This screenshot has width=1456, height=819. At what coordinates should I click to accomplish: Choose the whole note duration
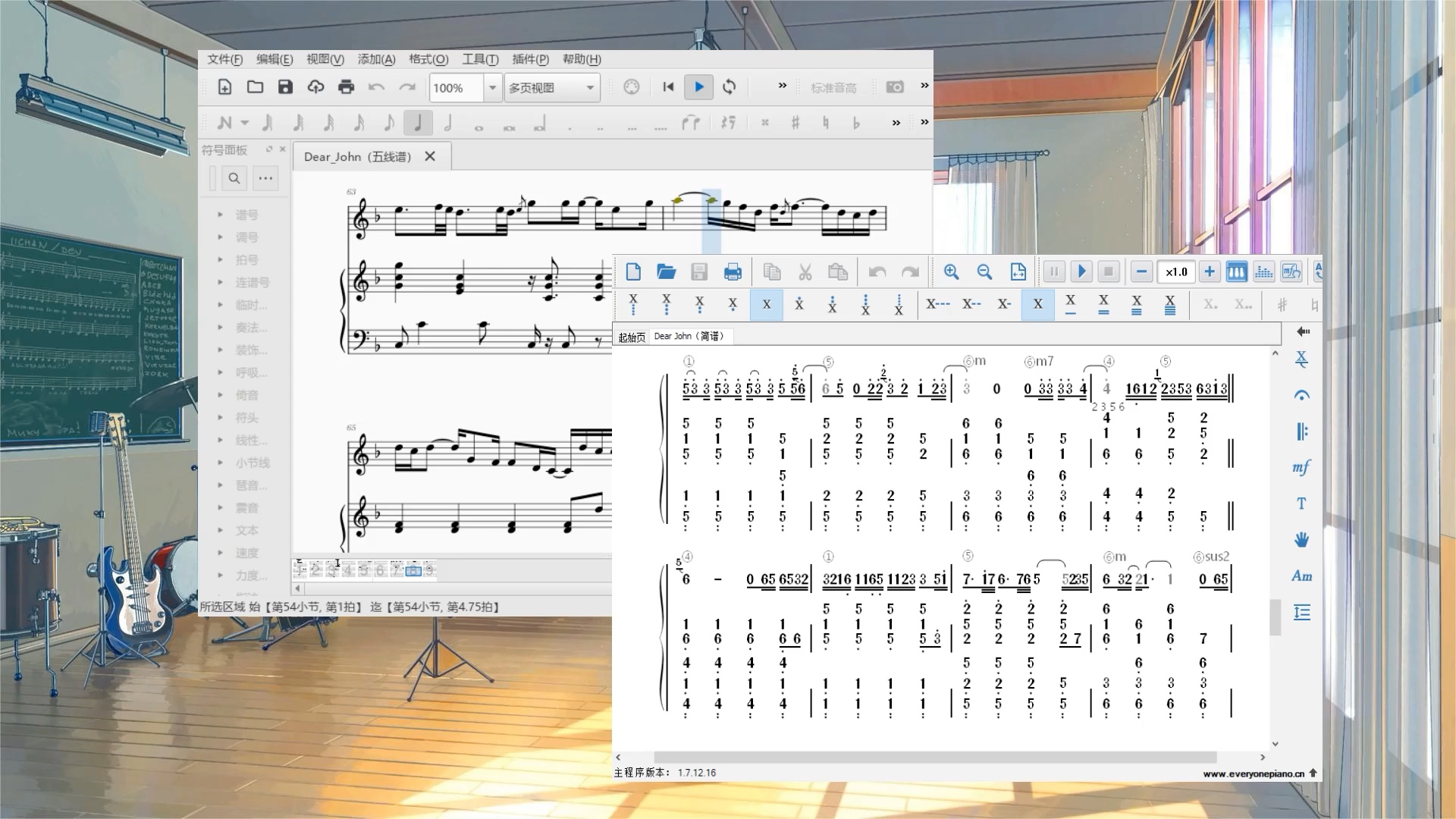coord(479,127)
